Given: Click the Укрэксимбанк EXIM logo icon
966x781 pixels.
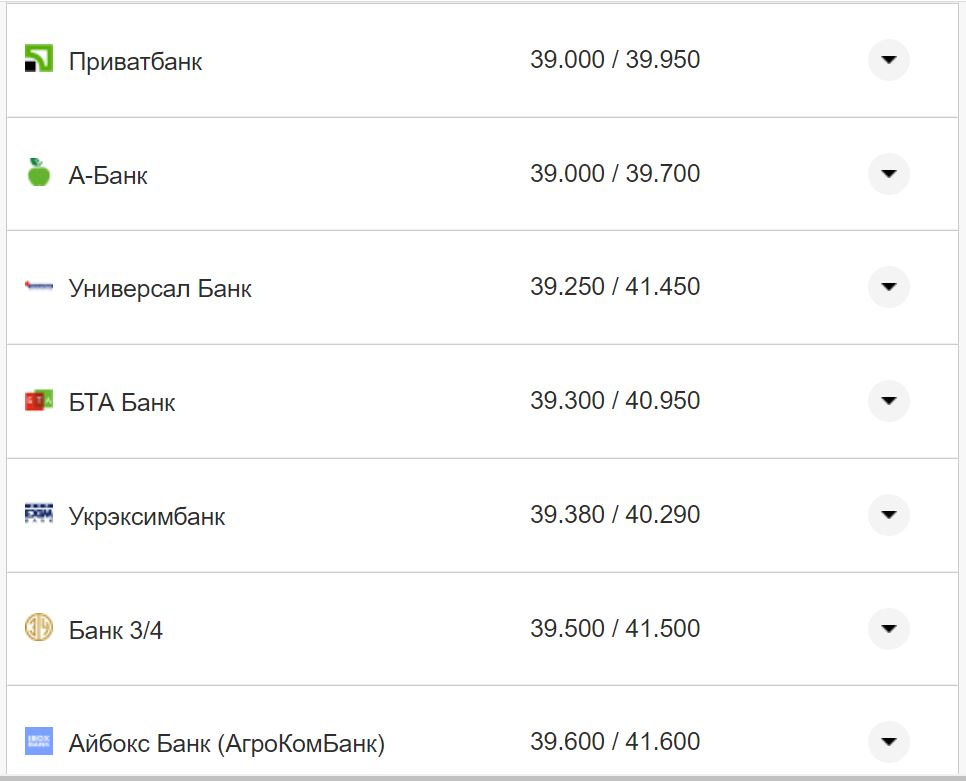Looking at the screenshot, I should click(x=38, y=515).
